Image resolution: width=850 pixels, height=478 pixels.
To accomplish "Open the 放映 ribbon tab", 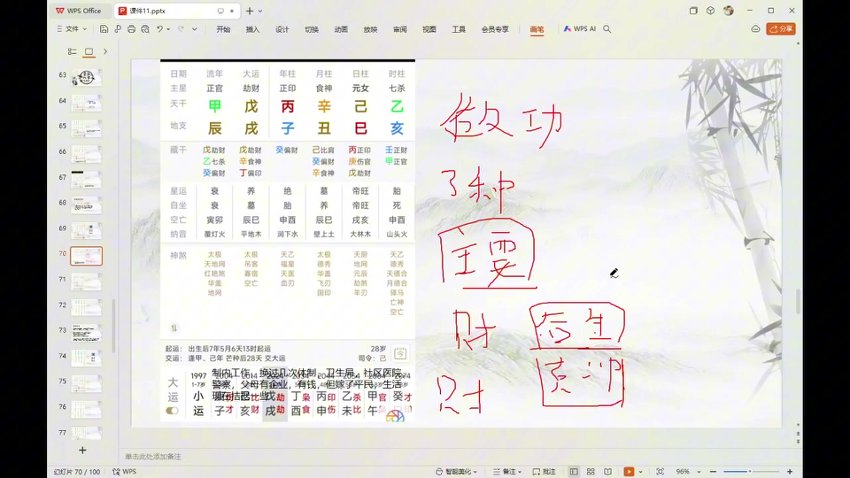I will [370, 29].
